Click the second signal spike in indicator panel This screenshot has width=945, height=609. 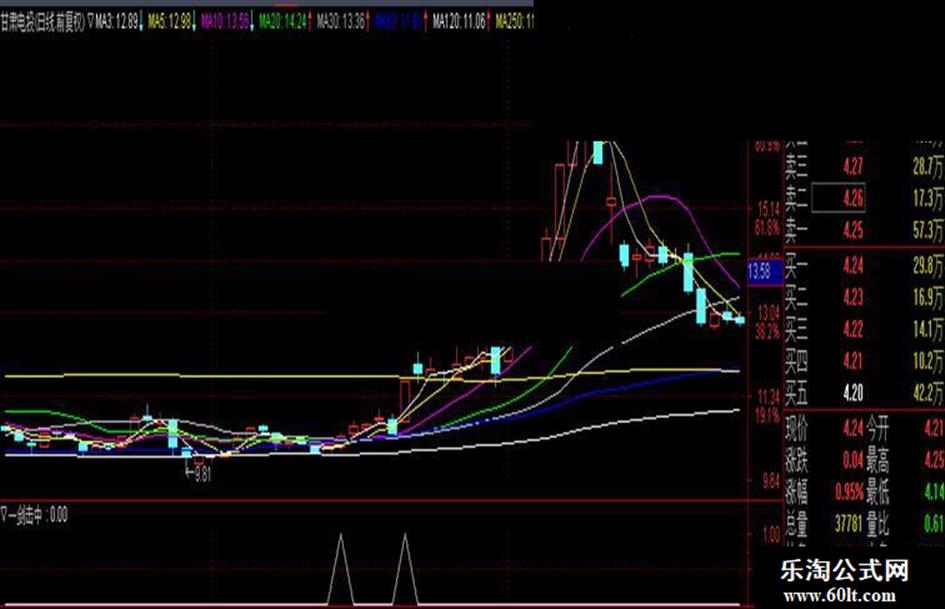[405, 569]
